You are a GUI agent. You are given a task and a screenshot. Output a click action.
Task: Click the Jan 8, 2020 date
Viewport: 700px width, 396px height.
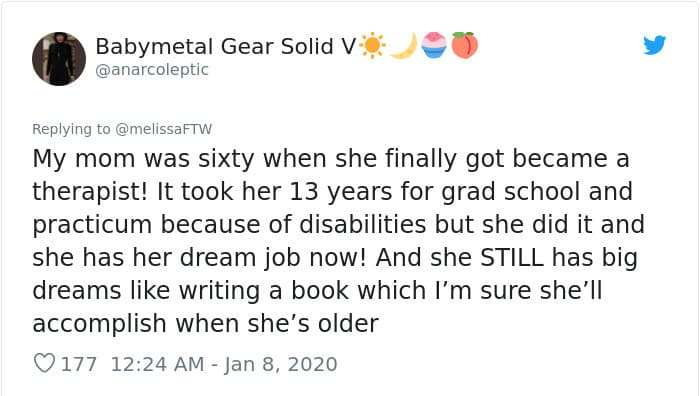click(280, 364)
